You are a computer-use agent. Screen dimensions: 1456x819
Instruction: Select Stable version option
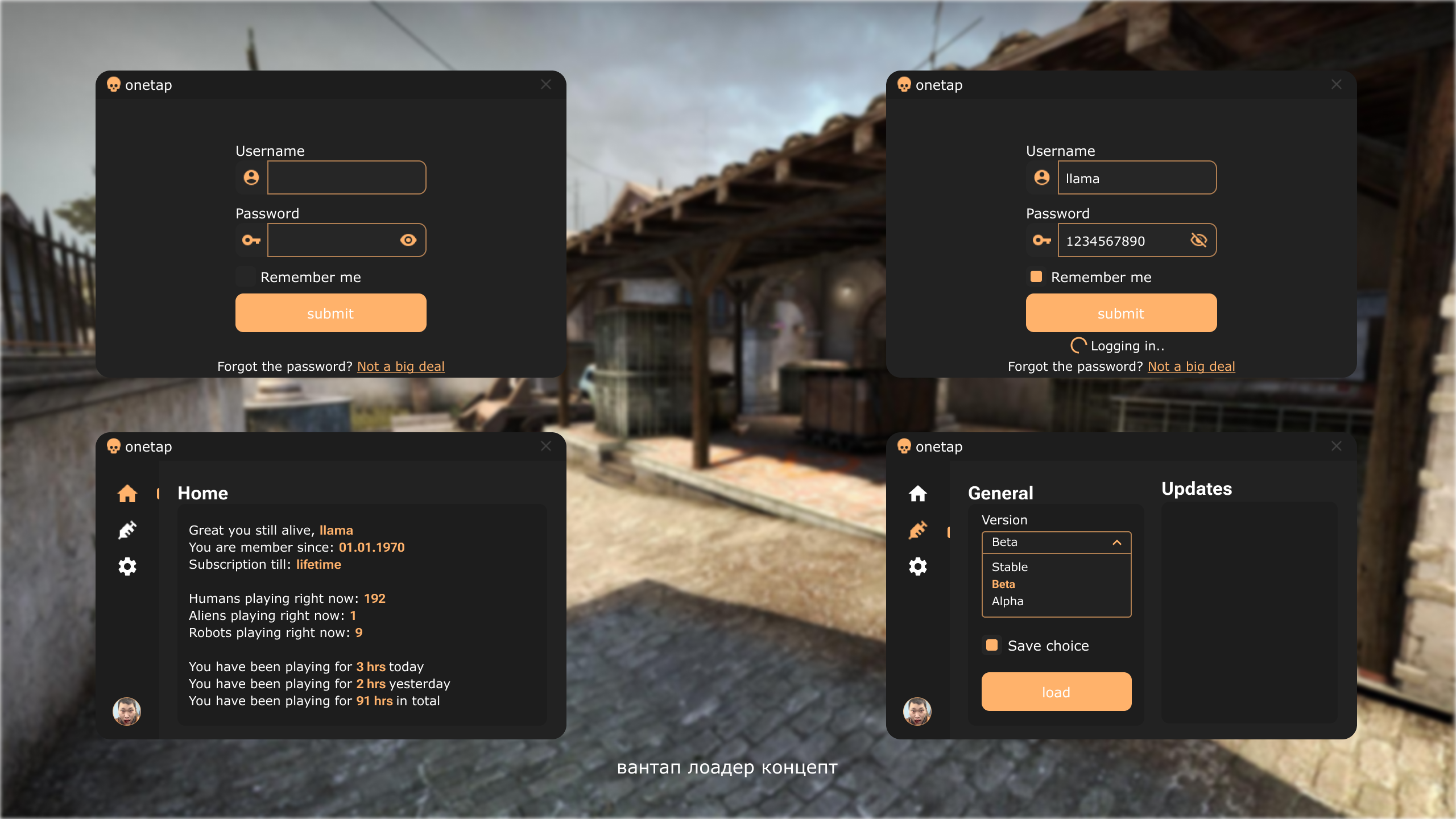tap(1010, 567)
